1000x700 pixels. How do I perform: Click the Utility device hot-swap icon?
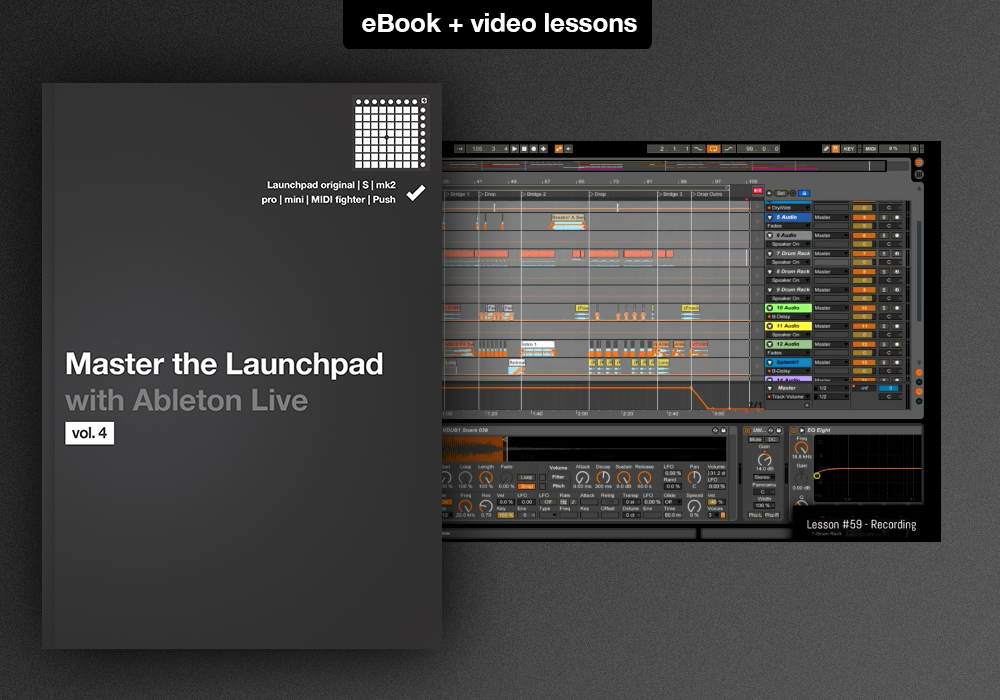point(770,430)
